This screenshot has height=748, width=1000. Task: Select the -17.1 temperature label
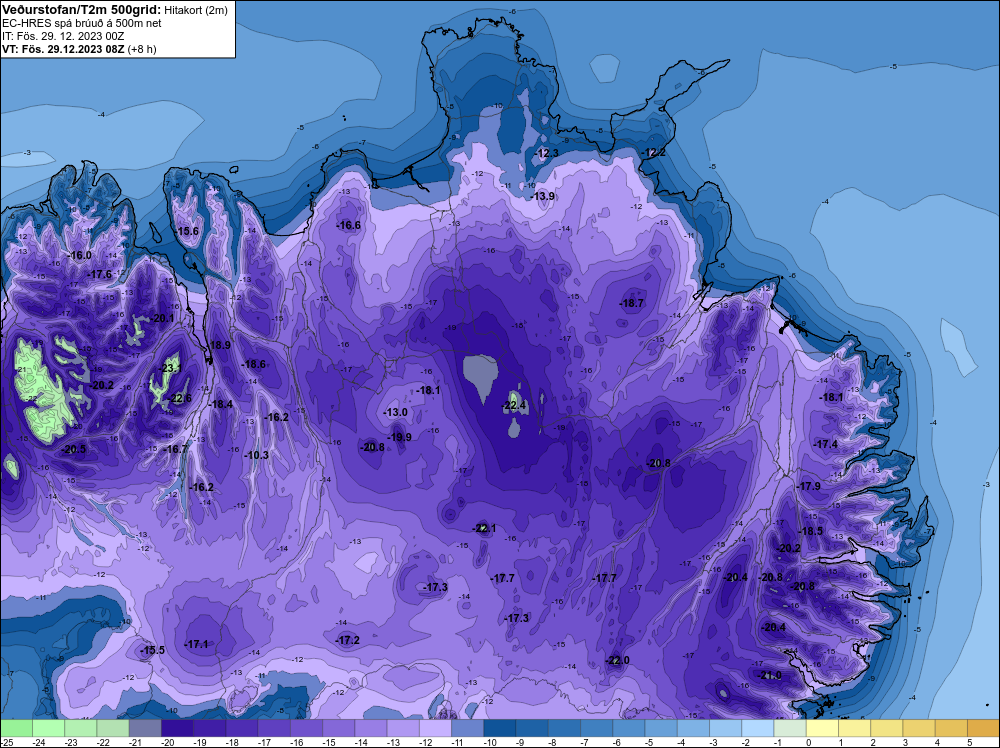pyautogui.click(x=196, y=644)
